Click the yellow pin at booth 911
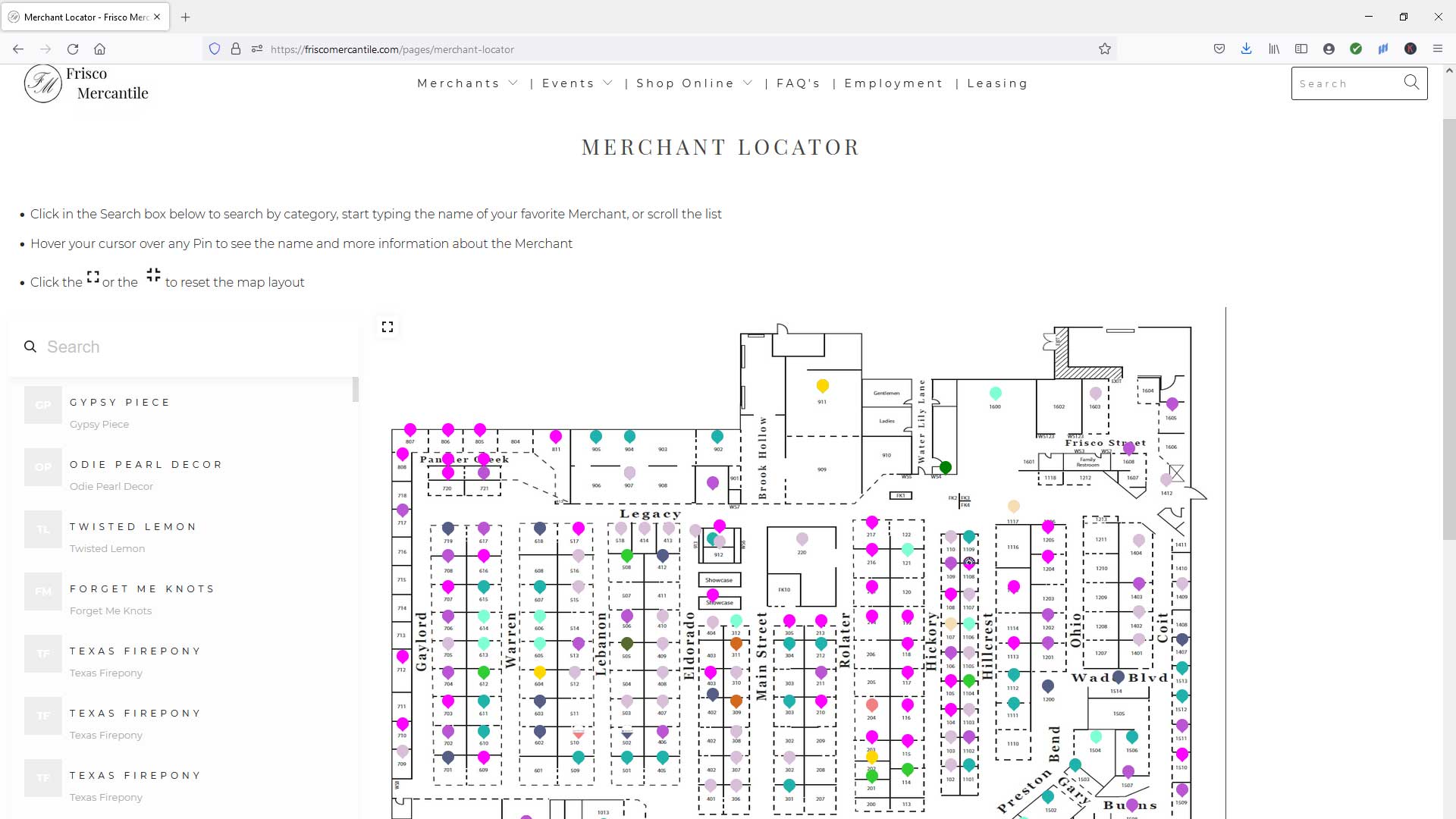Screen dimensions: 1456x819 coord(823,387)
